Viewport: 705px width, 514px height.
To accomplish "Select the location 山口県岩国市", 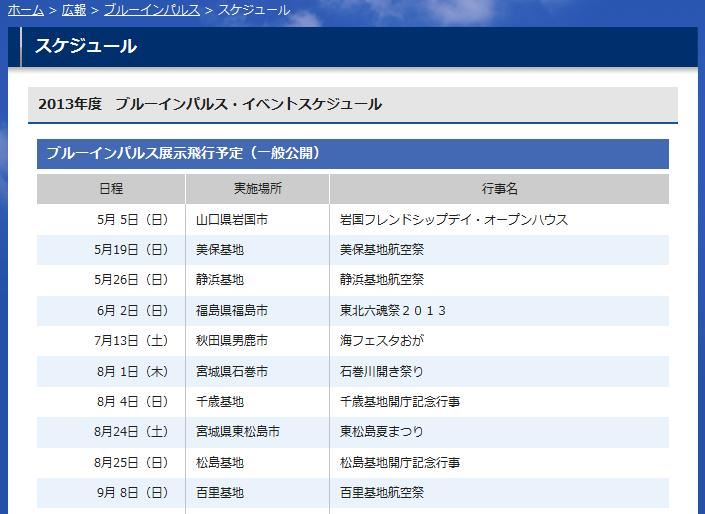I will pyautogui.click(x=232, y=219).
